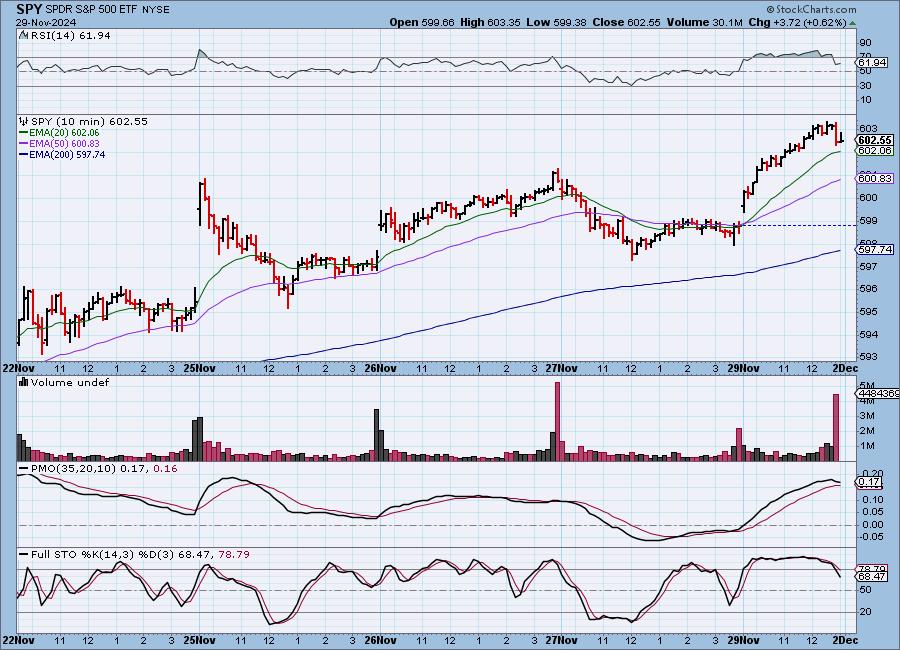Screen dimensions: 900x650
Task: Click the volume icon before Volume undef
Action: coord(24,382)
